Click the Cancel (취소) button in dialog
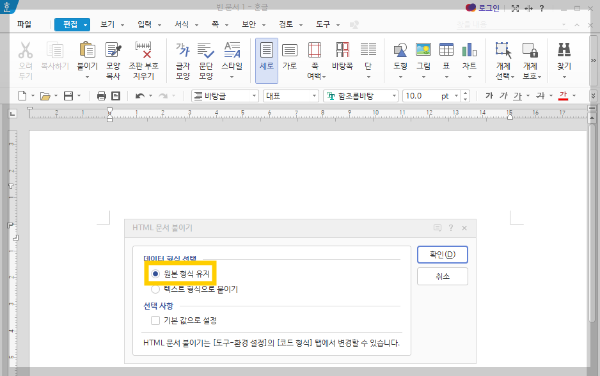The image size is (600, 376). [442, 276]
